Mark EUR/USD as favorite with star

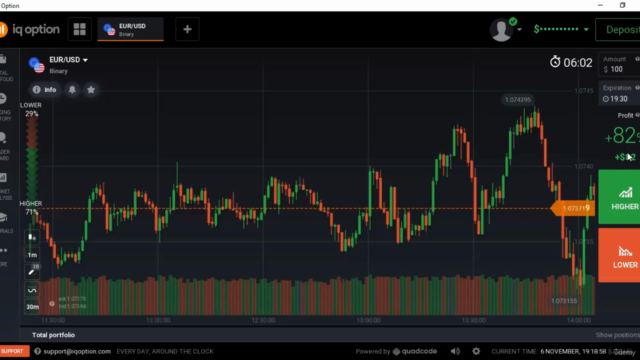[91, 90]
